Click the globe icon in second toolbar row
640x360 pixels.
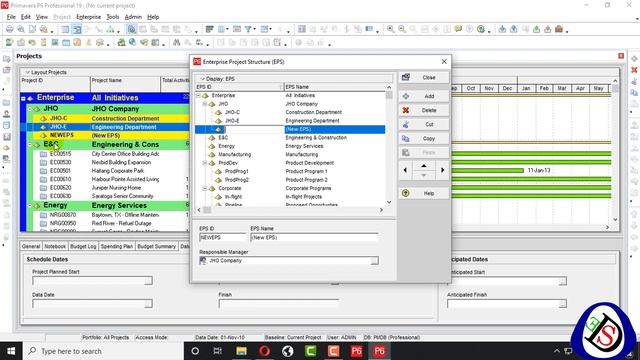tap(132, 42)
